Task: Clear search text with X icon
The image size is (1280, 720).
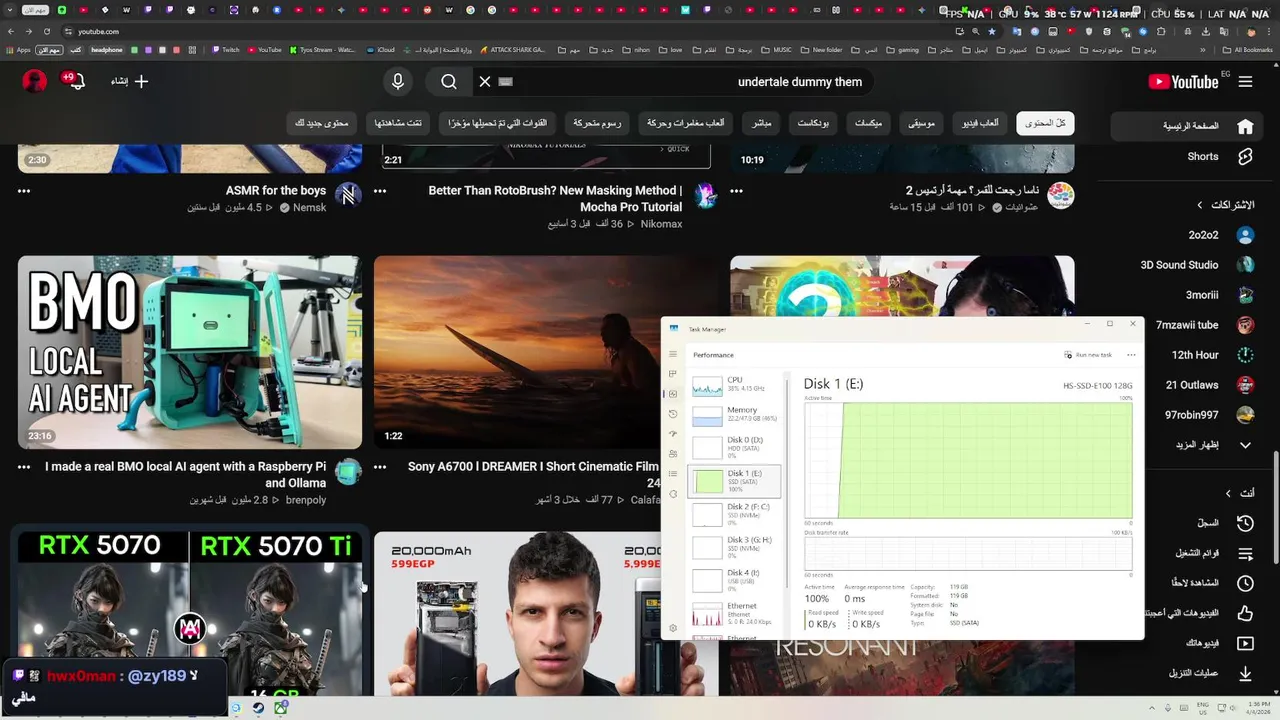Action: pos(485,82)
